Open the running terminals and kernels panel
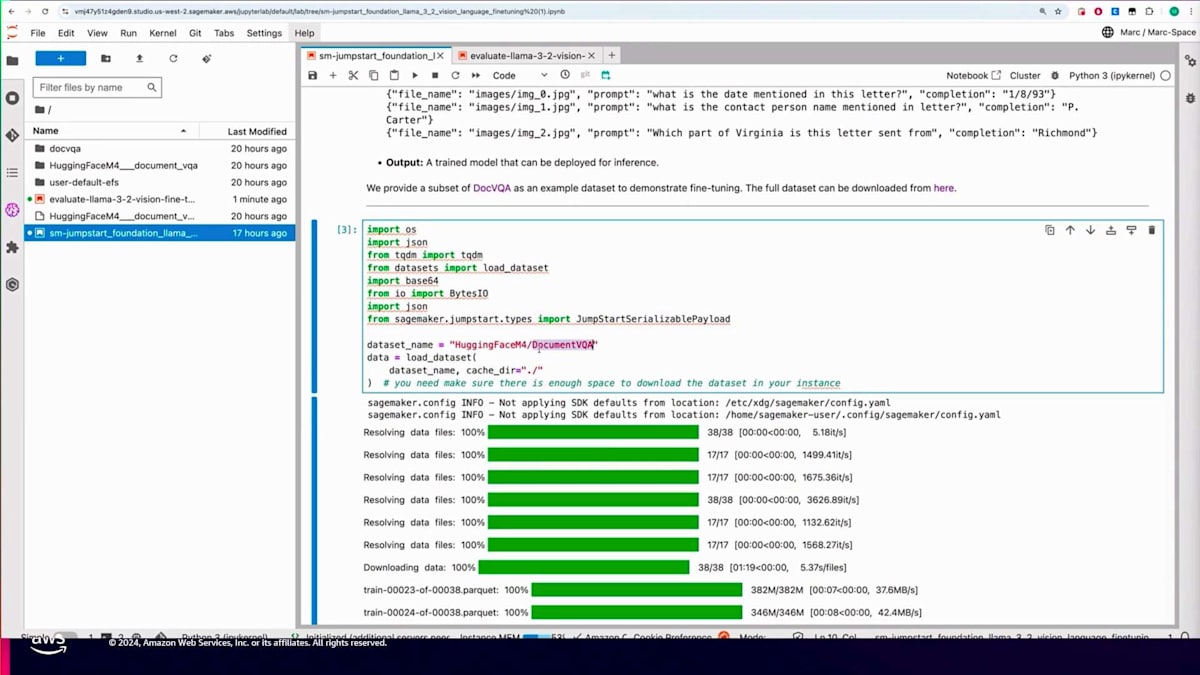 (12, 98)
